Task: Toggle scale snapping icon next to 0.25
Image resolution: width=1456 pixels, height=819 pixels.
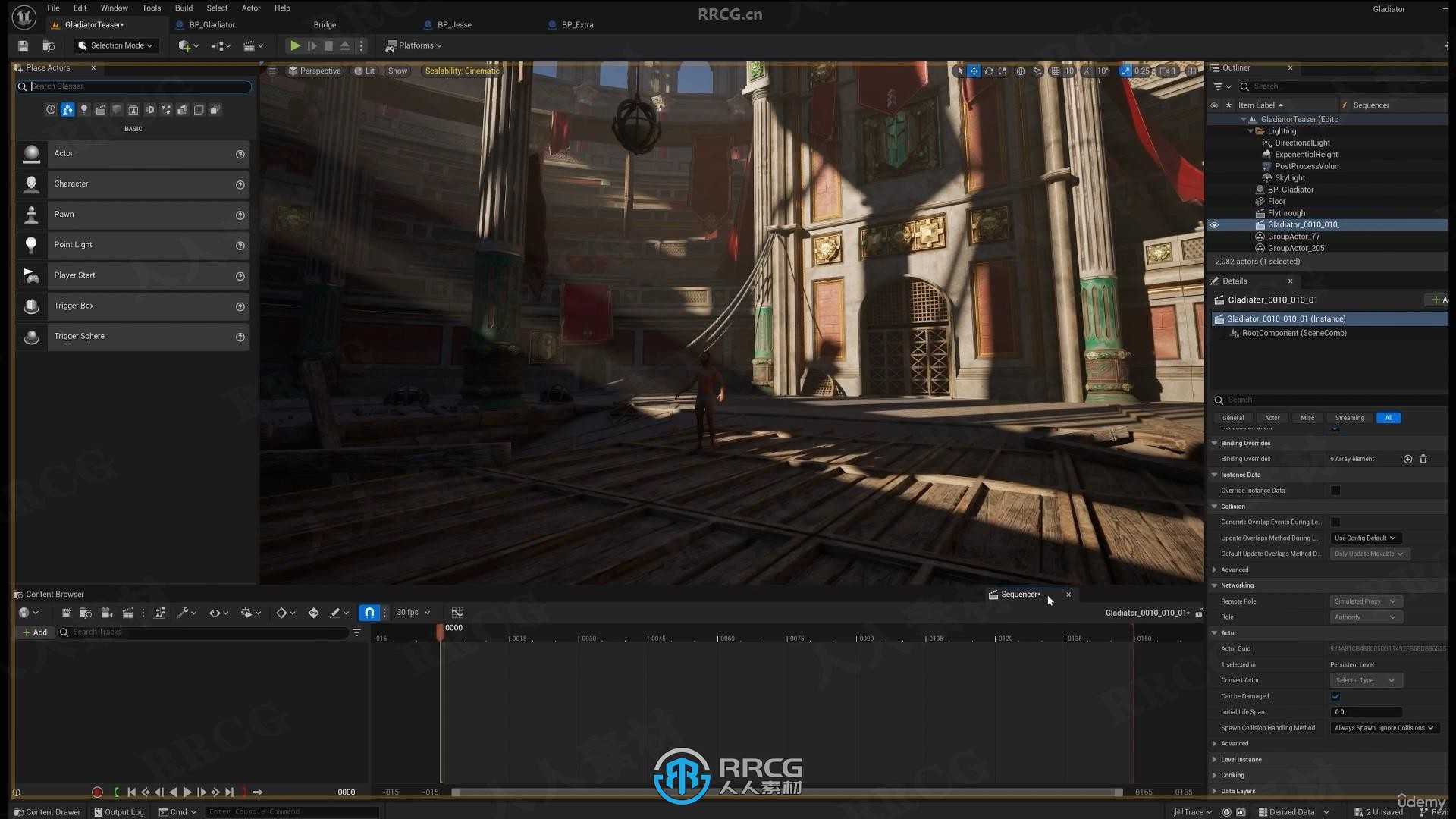Action: point(1125,71)
